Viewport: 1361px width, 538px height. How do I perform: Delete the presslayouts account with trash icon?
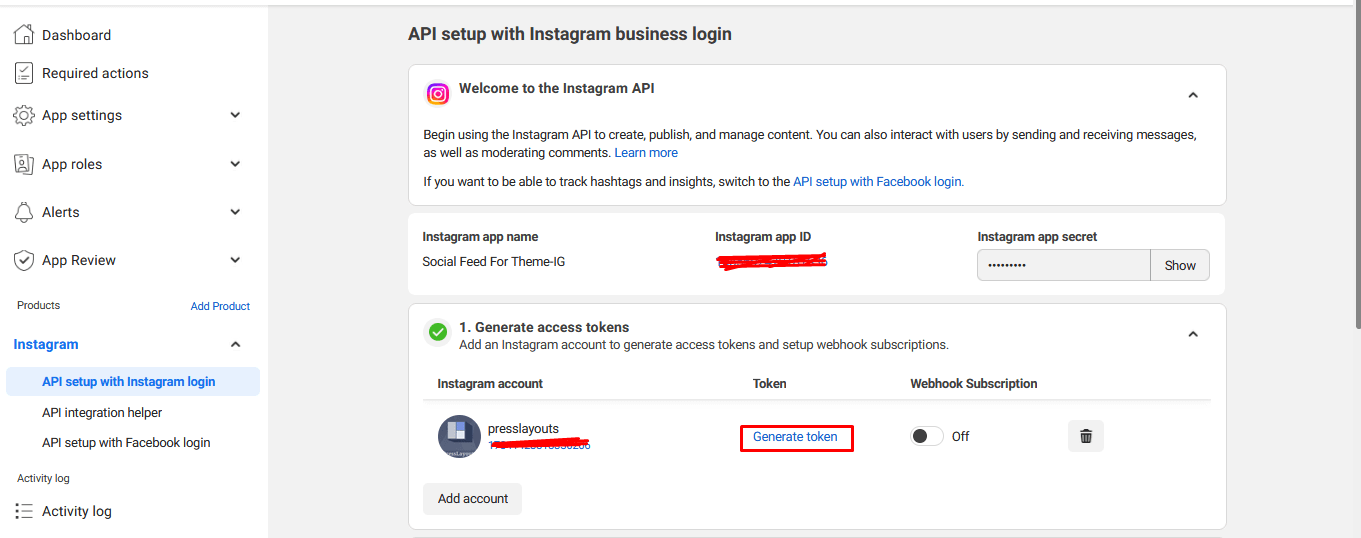click(x=1086, y=436)
